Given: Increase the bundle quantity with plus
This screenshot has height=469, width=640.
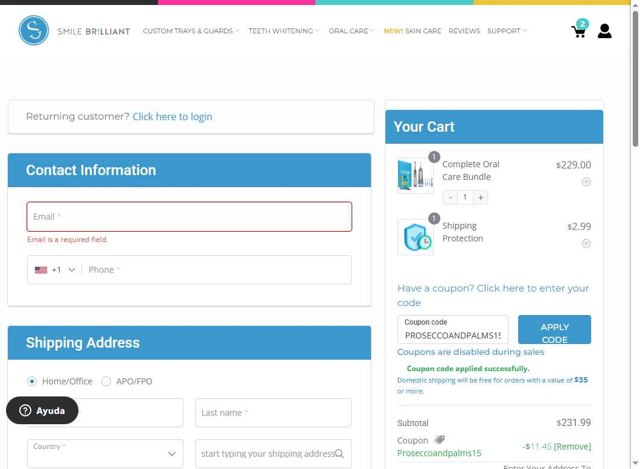Looking at the screenshot, I should coord(481,198).
